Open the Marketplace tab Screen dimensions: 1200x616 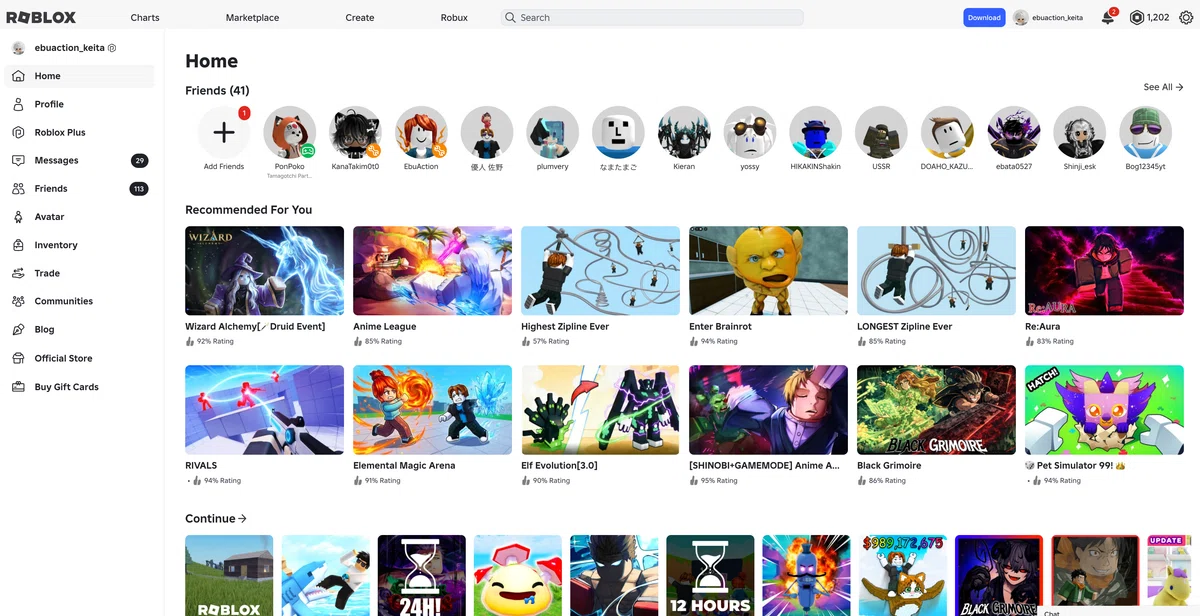[x=252, y=18]
